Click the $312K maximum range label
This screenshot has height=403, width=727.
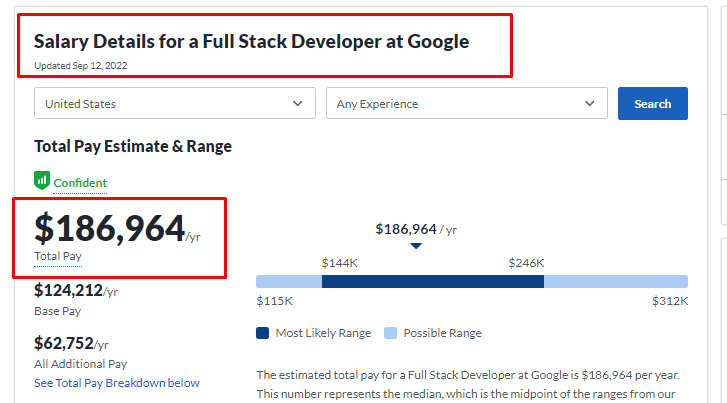pos(670,301)
